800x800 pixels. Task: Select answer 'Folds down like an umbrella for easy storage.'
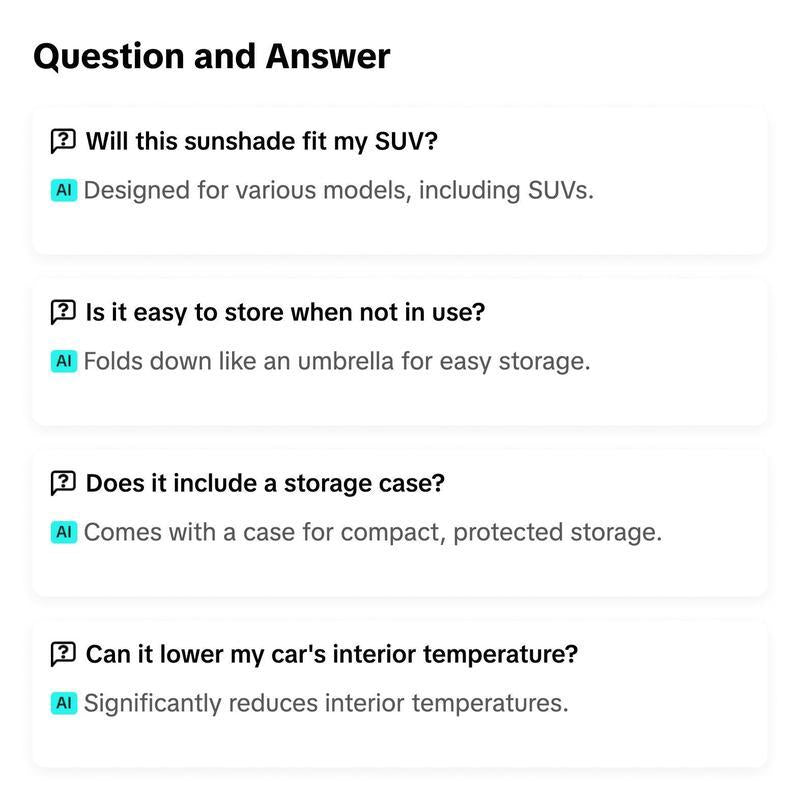tap(337, 361)
